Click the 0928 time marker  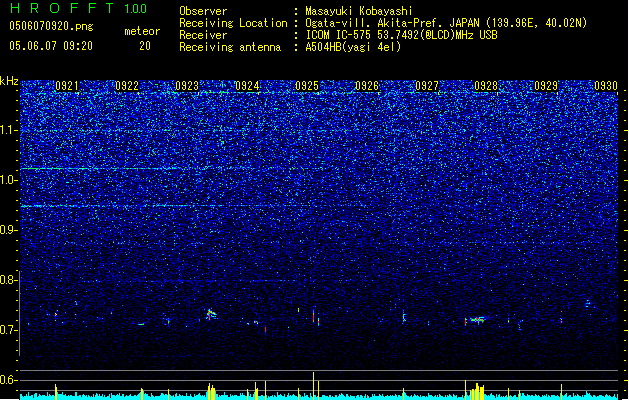(486, 86)
